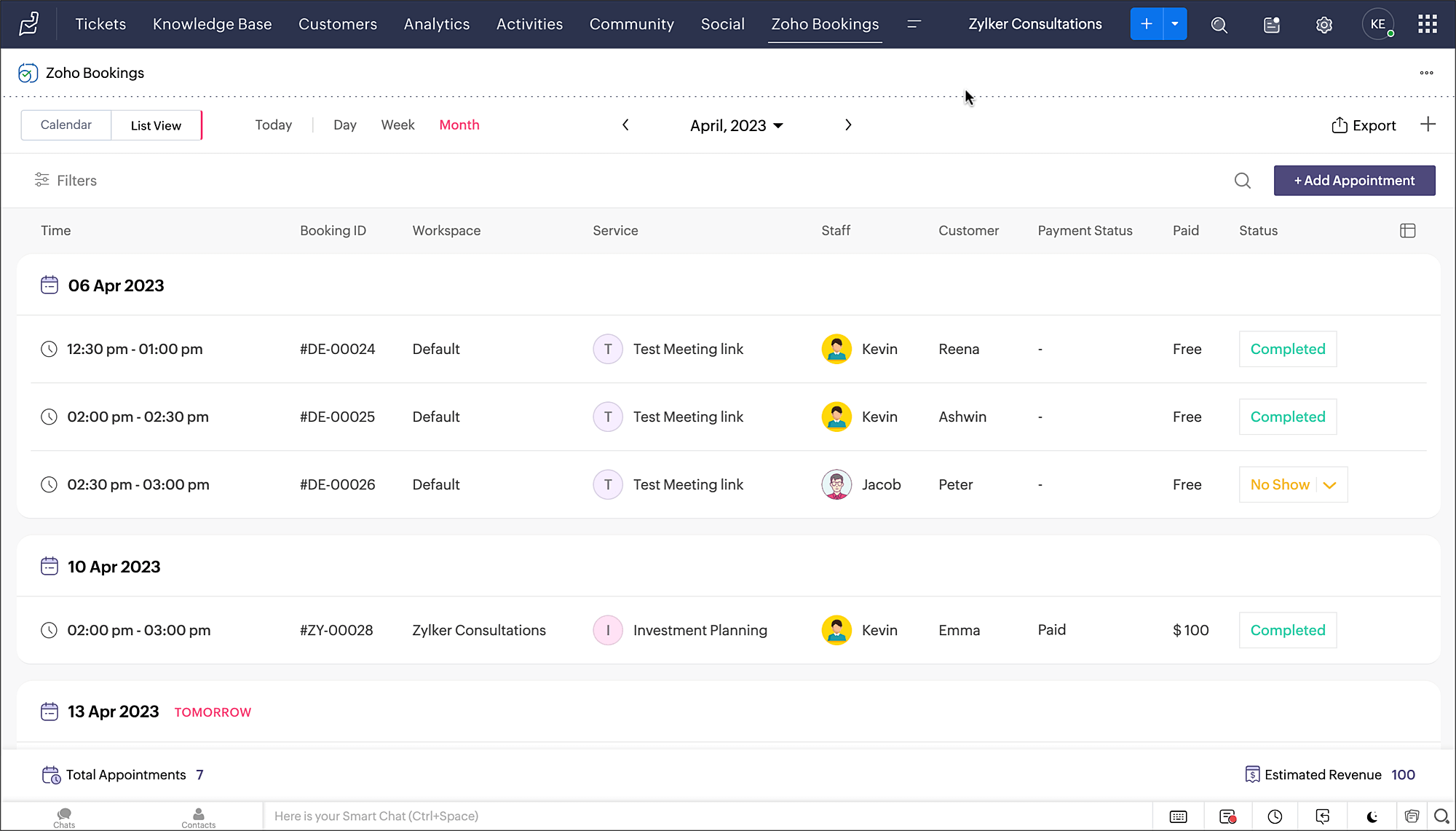This screenshot has height=831, width=1456.
Task: Switch to Calendar view toggle
Action: pos(66,125)
